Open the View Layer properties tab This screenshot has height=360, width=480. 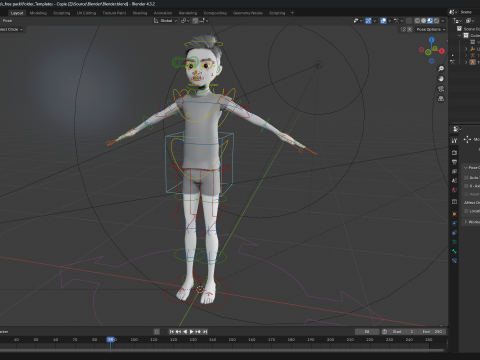point(454,171)
